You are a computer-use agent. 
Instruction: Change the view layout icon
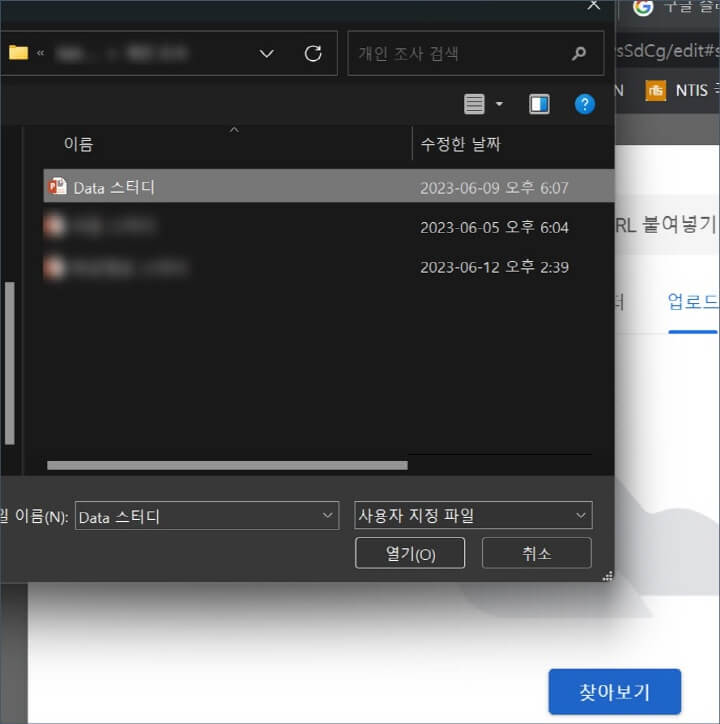[x=474, y=104]
